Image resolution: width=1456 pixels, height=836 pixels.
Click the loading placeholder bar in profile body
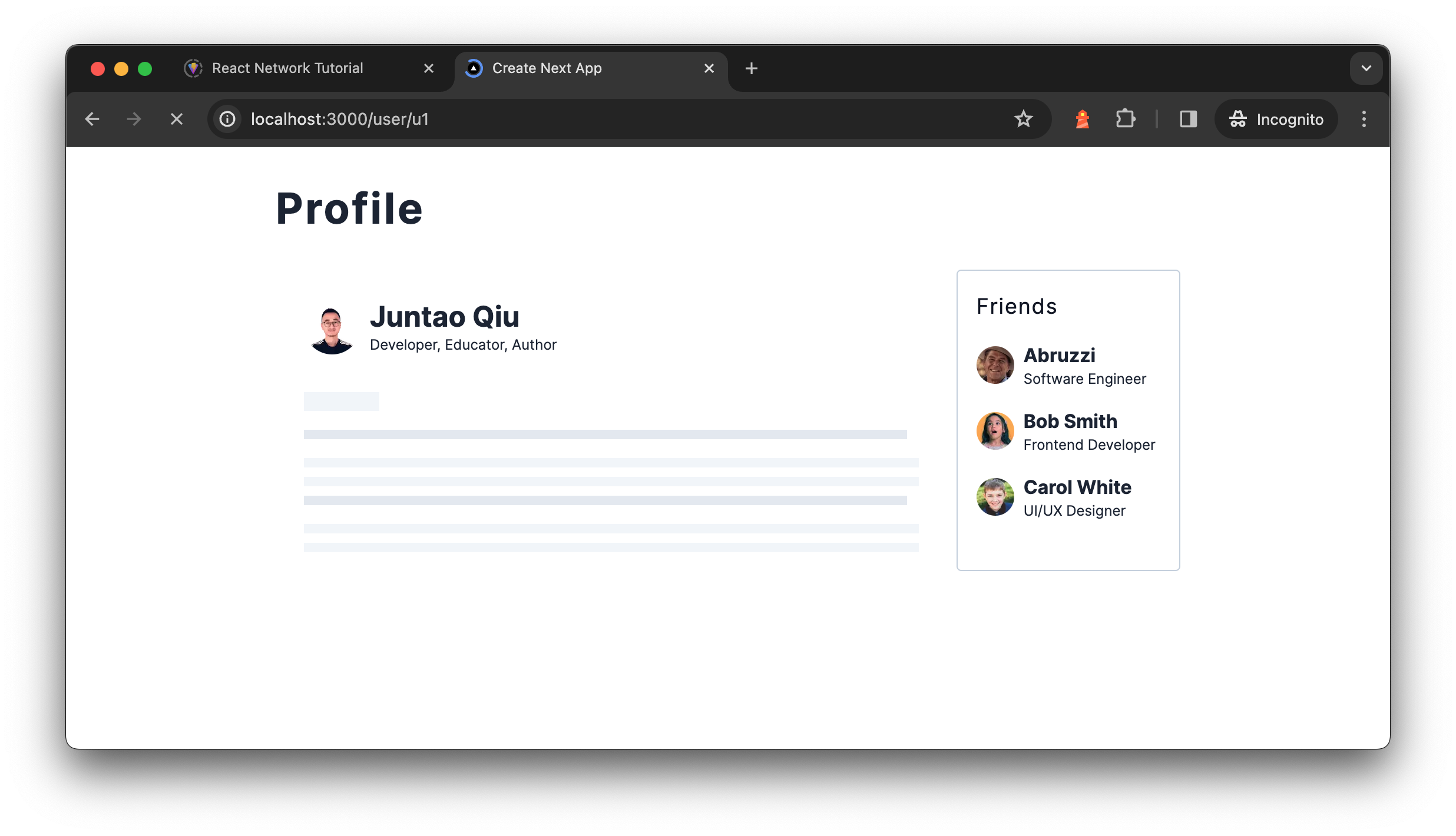pyautogui.click(x=340, y=401)
